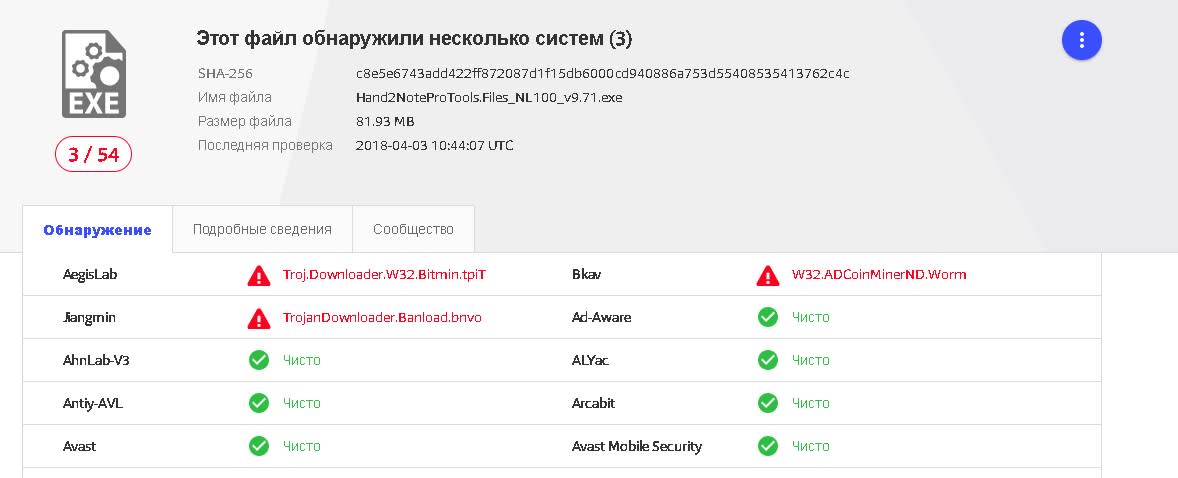Click the Avast green checkmark icon
Image resolution: width=1178 pixels, height=478 pixels.
(259, 446)
